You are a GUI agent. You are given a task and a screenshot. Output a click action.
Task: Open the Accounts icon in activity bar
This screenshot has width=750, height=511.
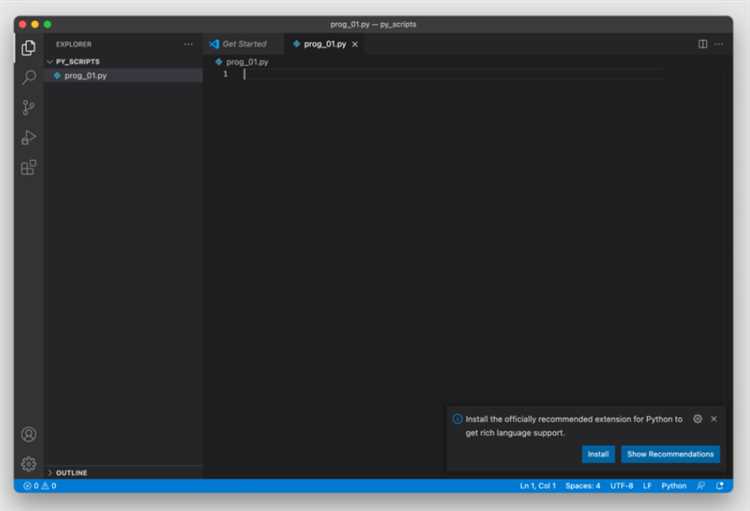(29, 434)
